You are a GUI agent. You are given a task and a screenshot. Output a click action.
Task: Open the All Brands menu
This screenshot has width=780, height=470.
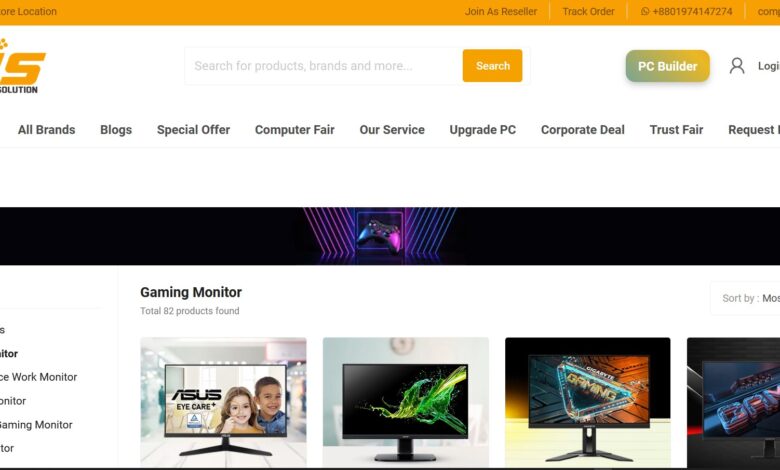[46, 130]
